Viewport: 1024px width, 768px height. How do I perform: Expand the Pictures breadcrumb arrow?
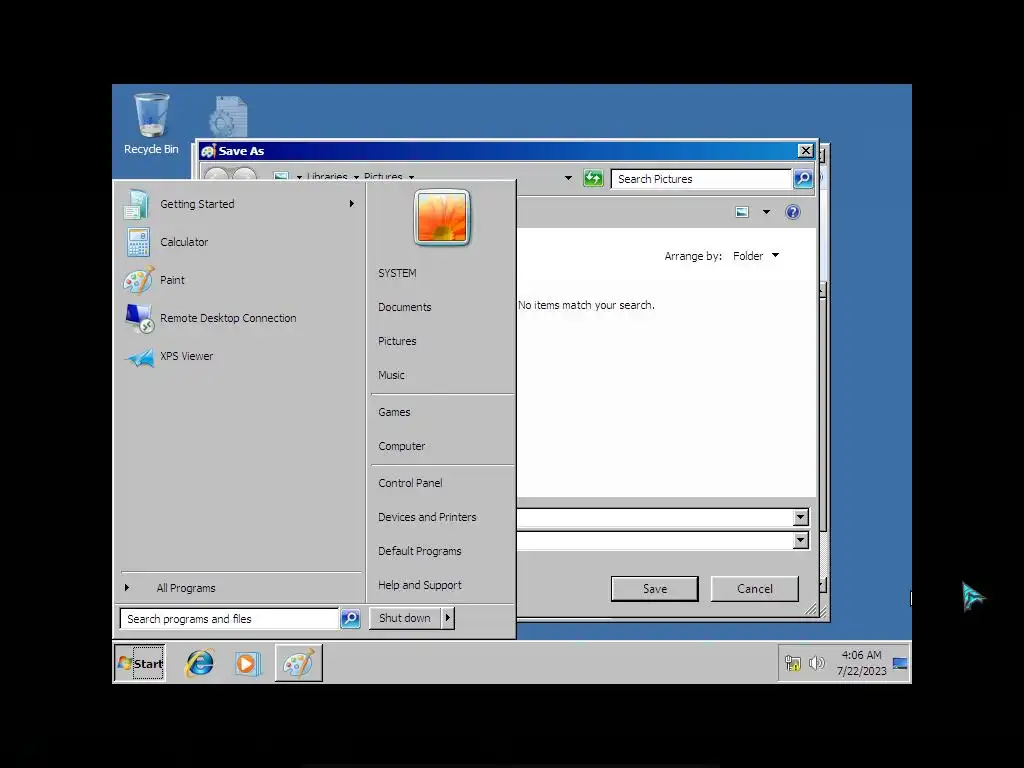(x=411, y=177)
